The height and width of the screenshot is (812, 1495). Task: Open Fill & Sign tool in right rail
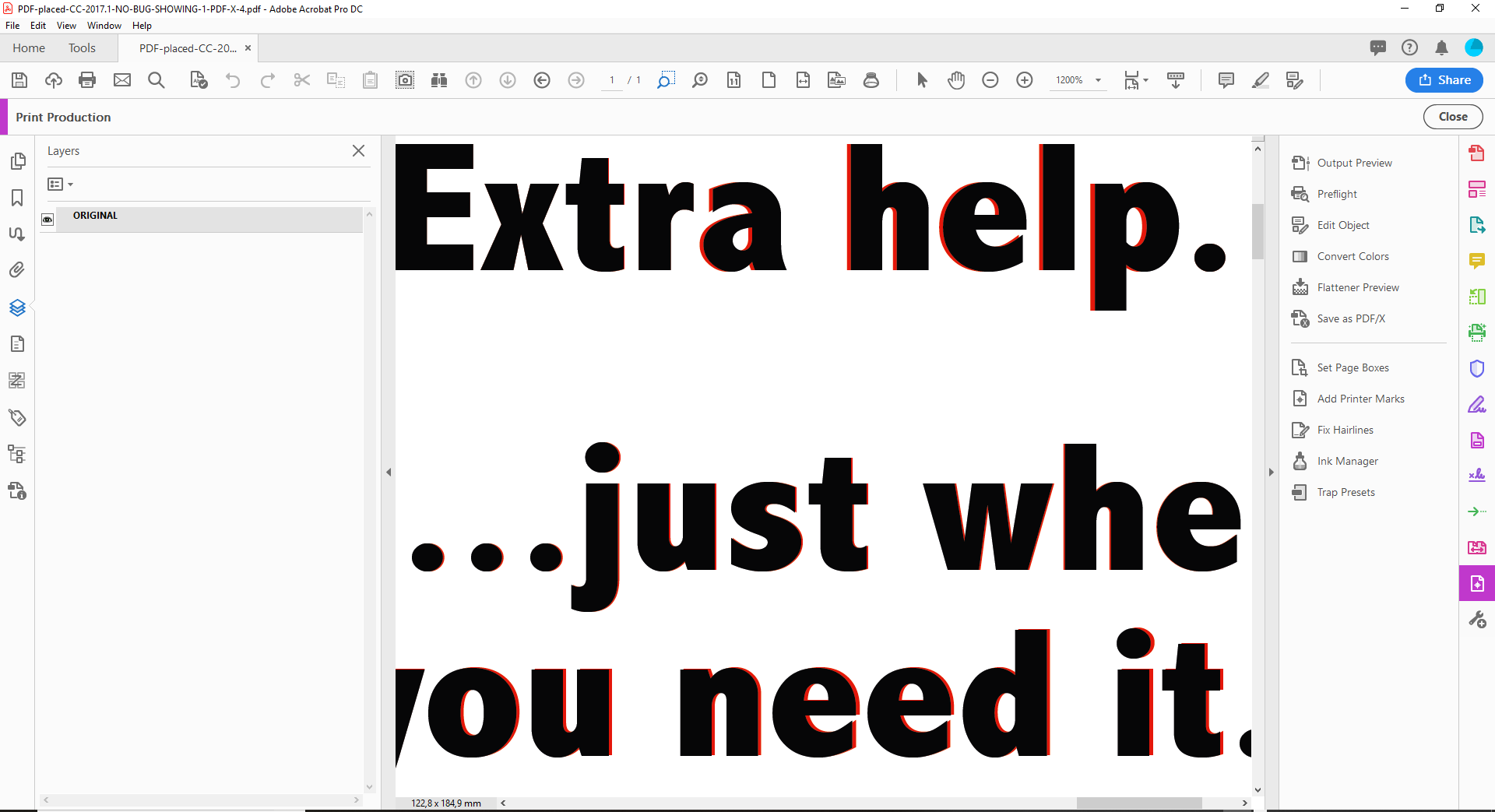[1477, 405]
